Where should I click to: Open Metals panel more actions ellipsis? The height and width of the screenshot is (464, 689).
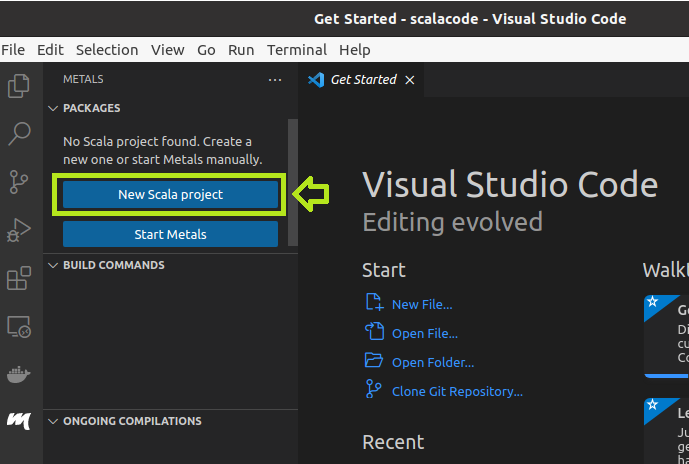pos(275,79)
